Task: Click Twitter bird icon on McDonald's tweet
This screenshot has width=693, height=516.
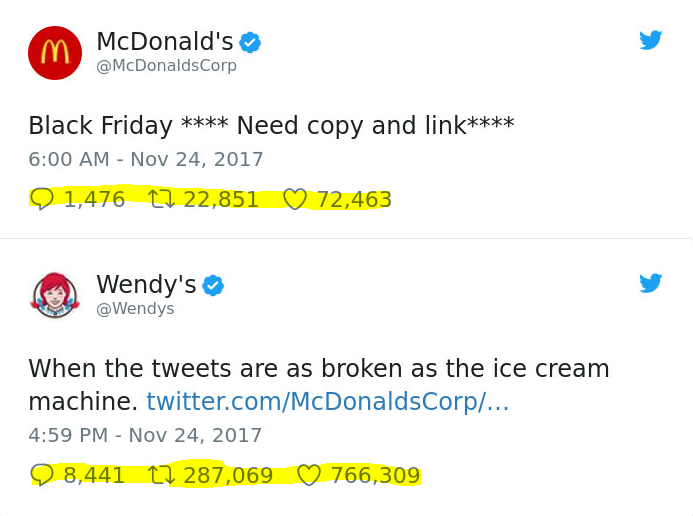Action: click(x=651, y=41)
